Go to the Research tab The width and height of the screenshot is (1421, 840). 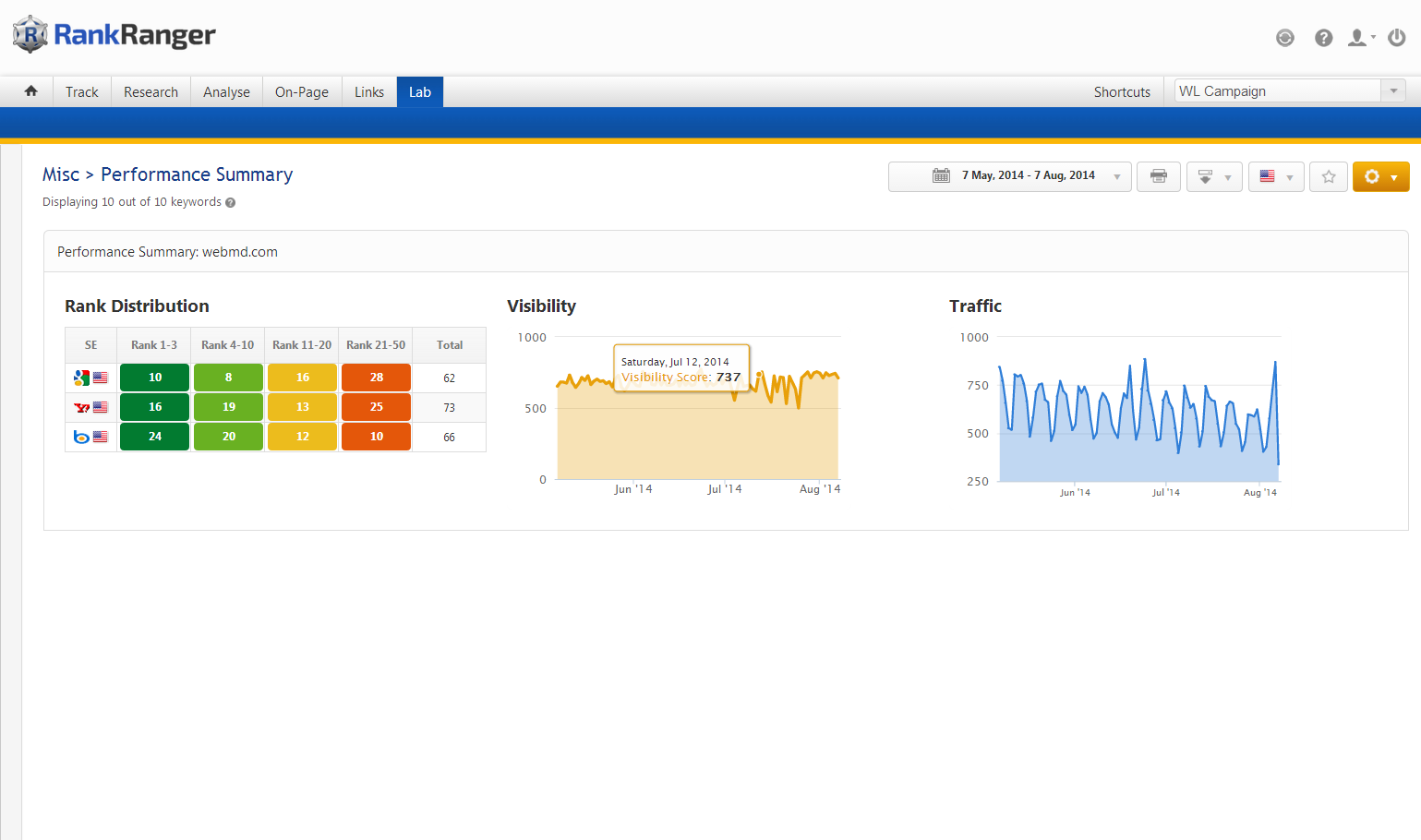pos(151,92)
